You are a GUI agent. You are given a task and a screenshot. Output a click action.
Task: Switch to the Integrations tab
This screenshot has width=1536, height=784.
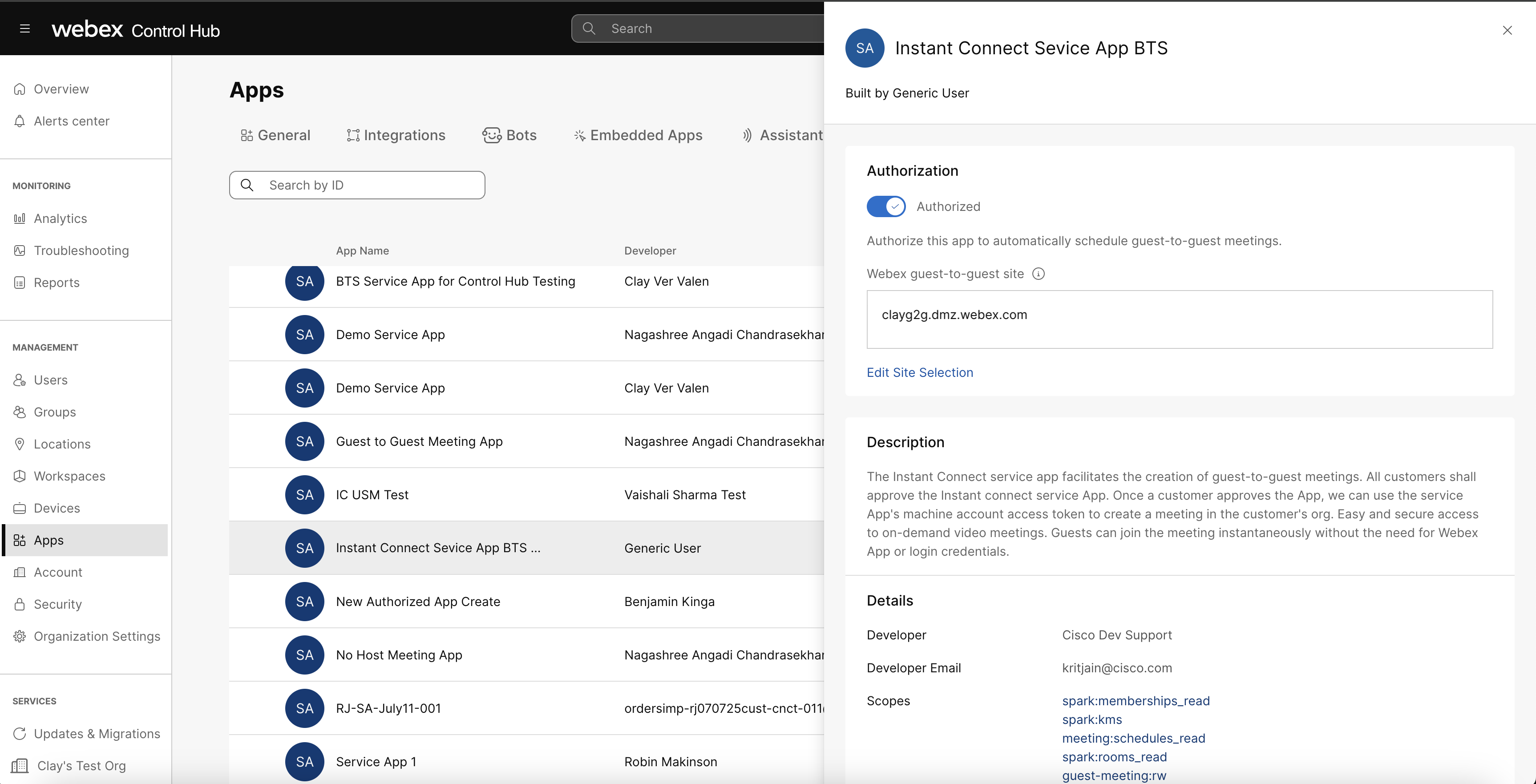click(396, 135)
